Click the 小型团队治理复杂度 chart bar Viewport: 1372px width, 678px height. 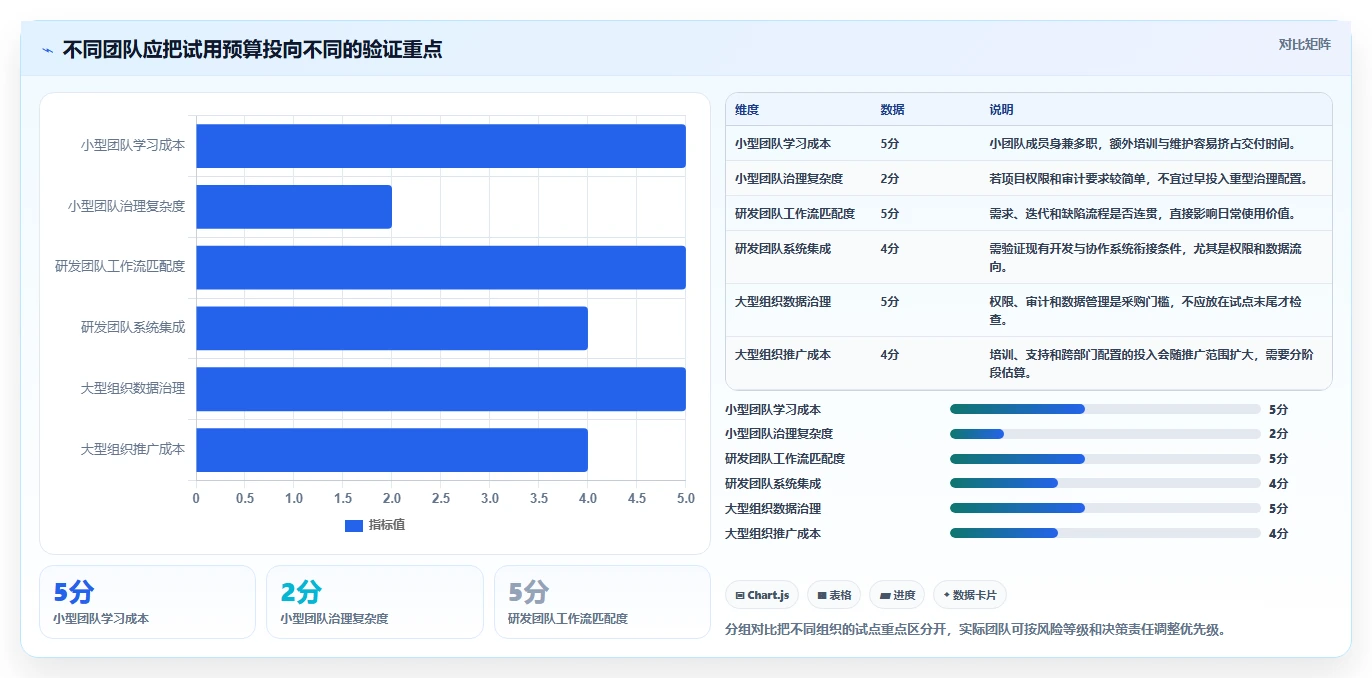point(294,207)
